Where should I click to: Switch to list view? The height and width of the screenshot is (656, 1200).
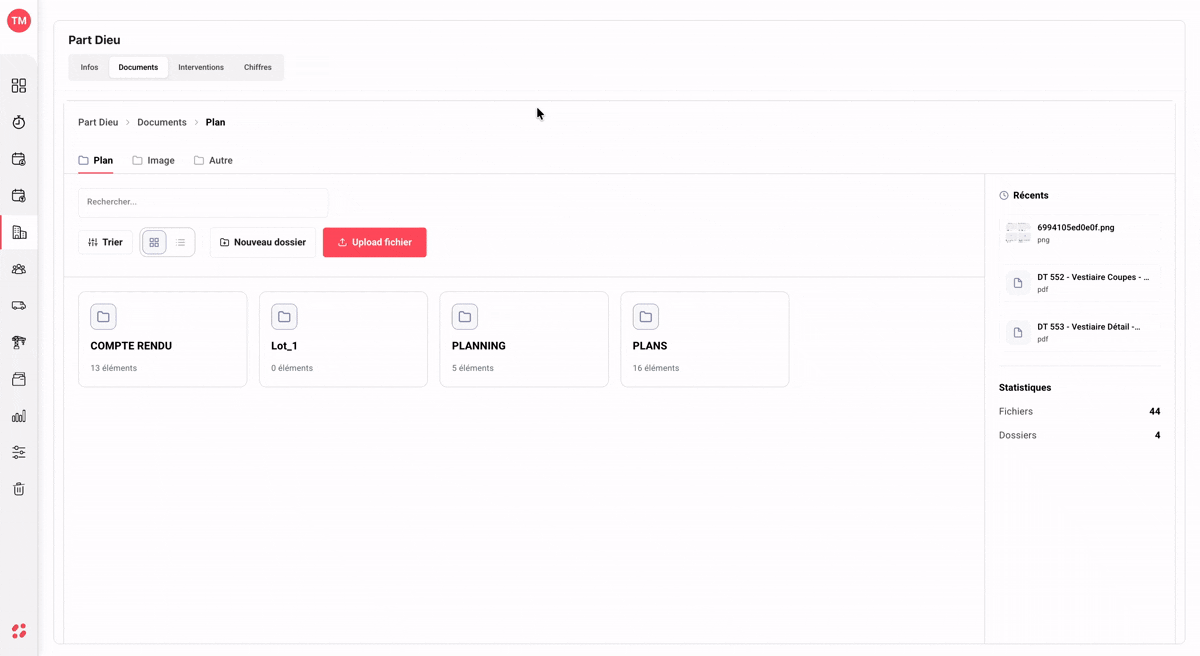click(181, 242)
